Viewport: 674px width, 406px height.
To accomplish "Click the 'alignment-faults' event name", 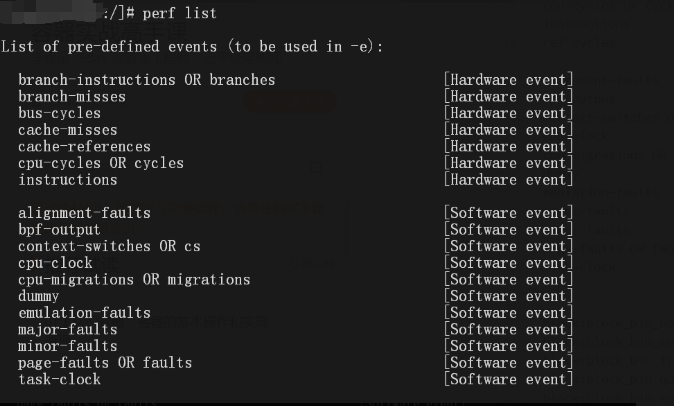I will [84, 213].
